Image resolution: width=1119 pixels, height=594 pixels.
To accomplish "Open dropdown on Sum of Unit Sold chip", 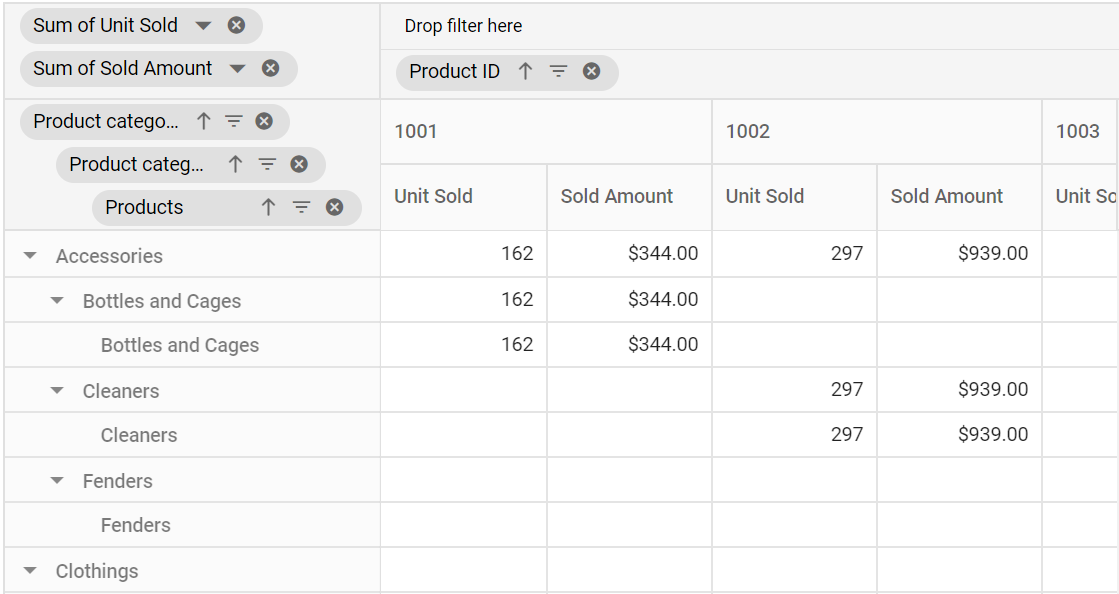I will tap(203, 26).
